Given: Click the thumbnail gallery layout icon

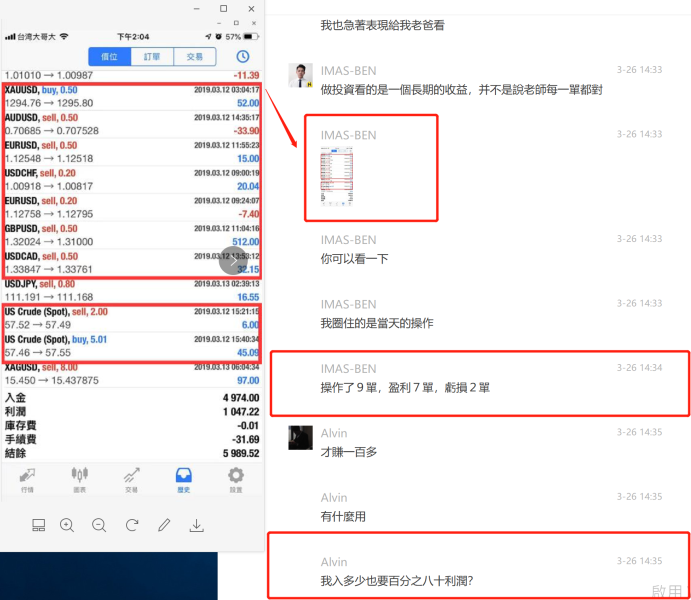Looking at the screenshot, I should (38, 525).
